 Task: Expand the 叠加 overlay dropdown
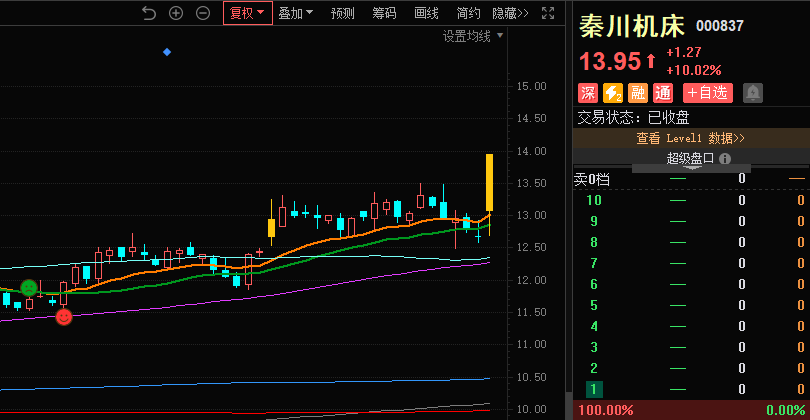pyautogui.click(x=295, y=13)
